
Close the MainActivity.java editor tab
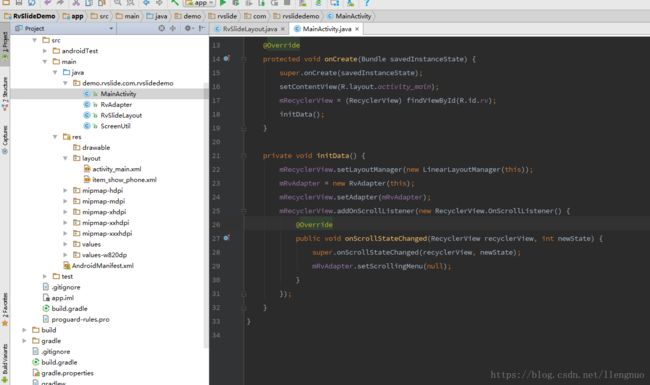point(357,29)
